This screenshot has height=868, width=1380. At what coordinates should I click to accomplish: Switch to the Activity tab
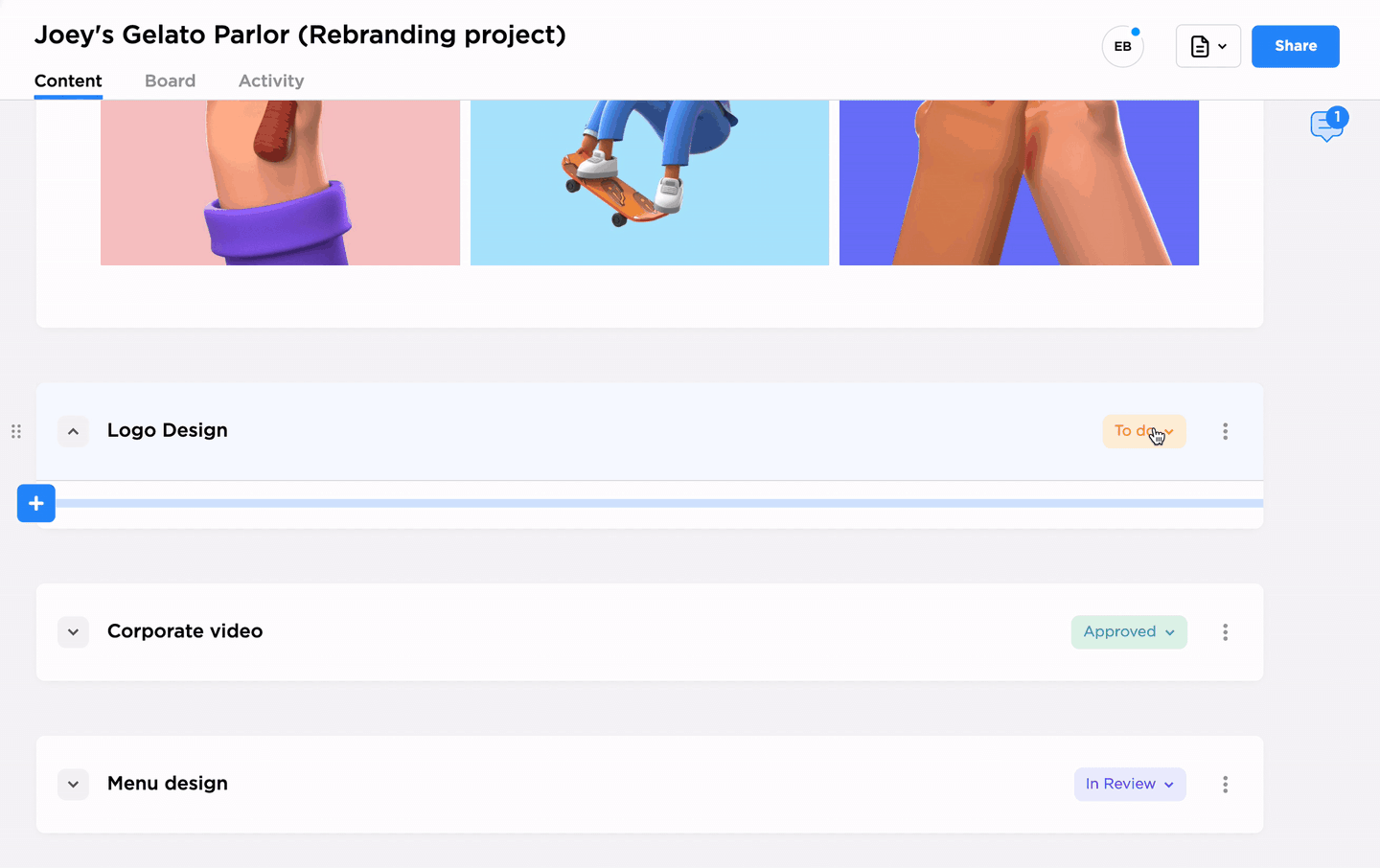tap(271, 81)
